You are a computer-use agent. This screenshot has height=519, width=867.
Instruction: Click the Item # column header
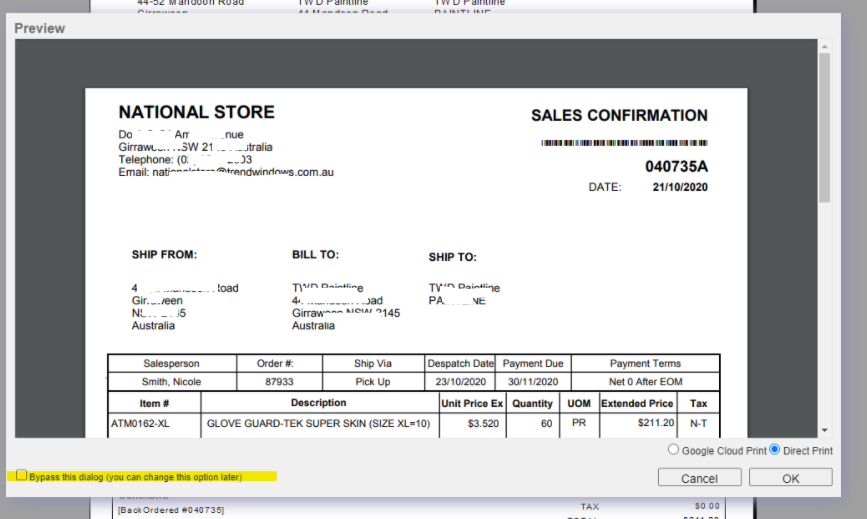[154, 403]
